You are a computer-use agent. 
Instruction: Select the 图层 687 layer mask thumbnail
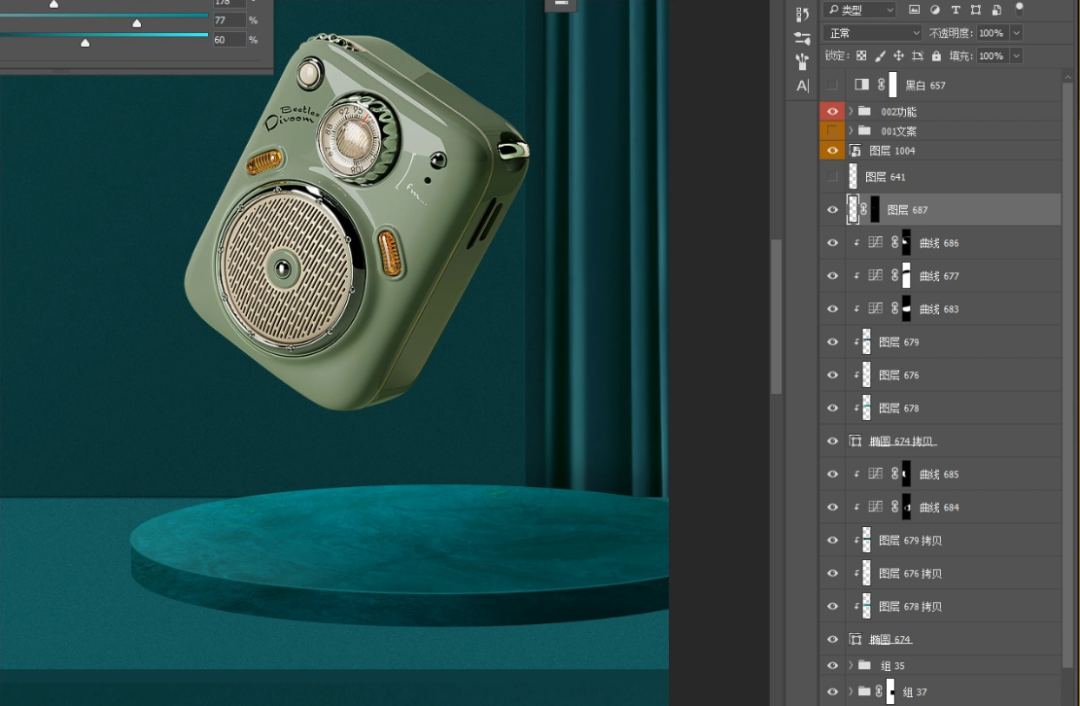[x=875, y=209]
